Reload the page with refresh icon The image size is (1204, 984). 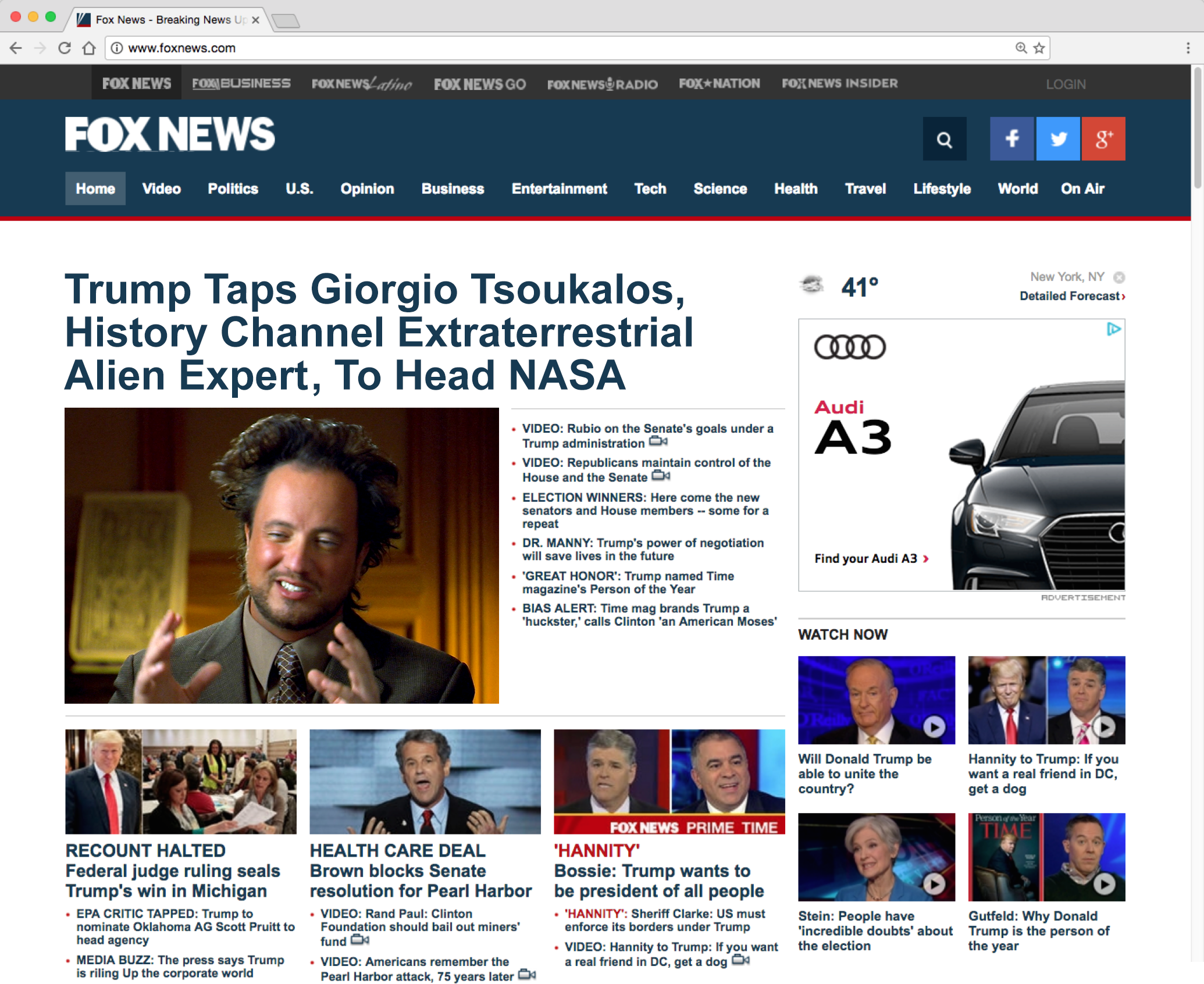pyautogui.click(x=65, y=48)
